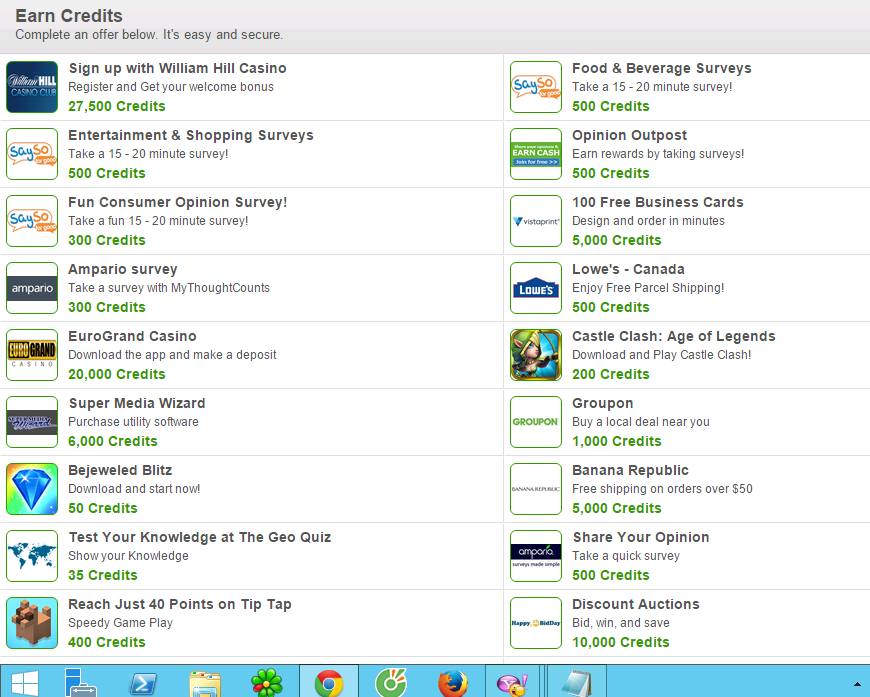
Task: Open Entertainment & Shopping Surveys offer title
Action: pos(191,135)
